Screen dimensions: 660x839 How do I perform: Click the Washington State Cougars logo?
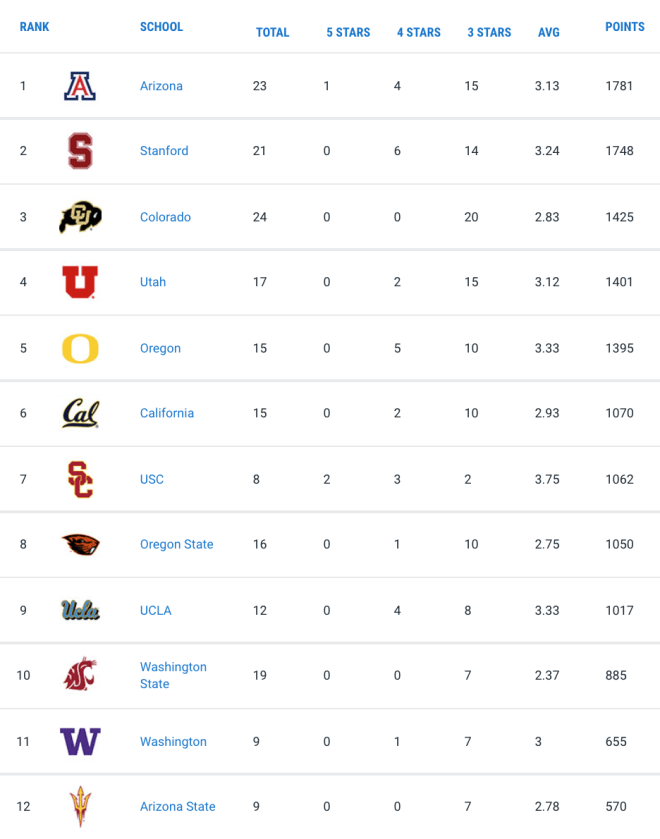tap(80, 674)
